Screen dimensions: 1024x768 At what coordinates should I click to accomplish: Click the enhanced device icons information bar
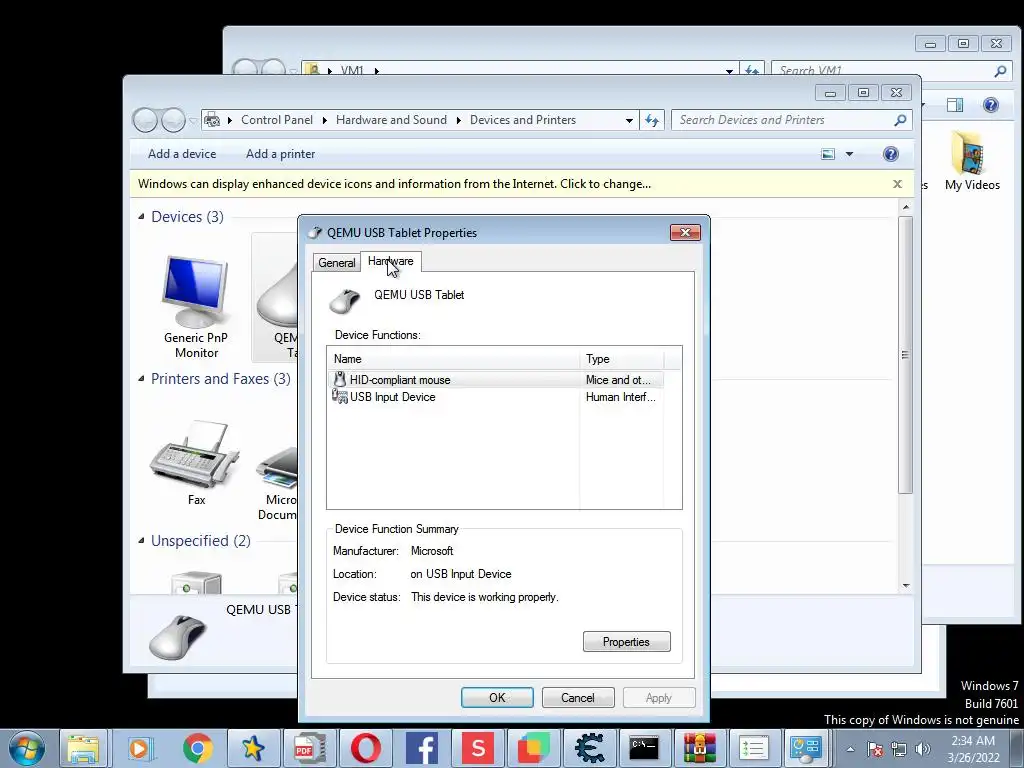[x=394, y=184]
